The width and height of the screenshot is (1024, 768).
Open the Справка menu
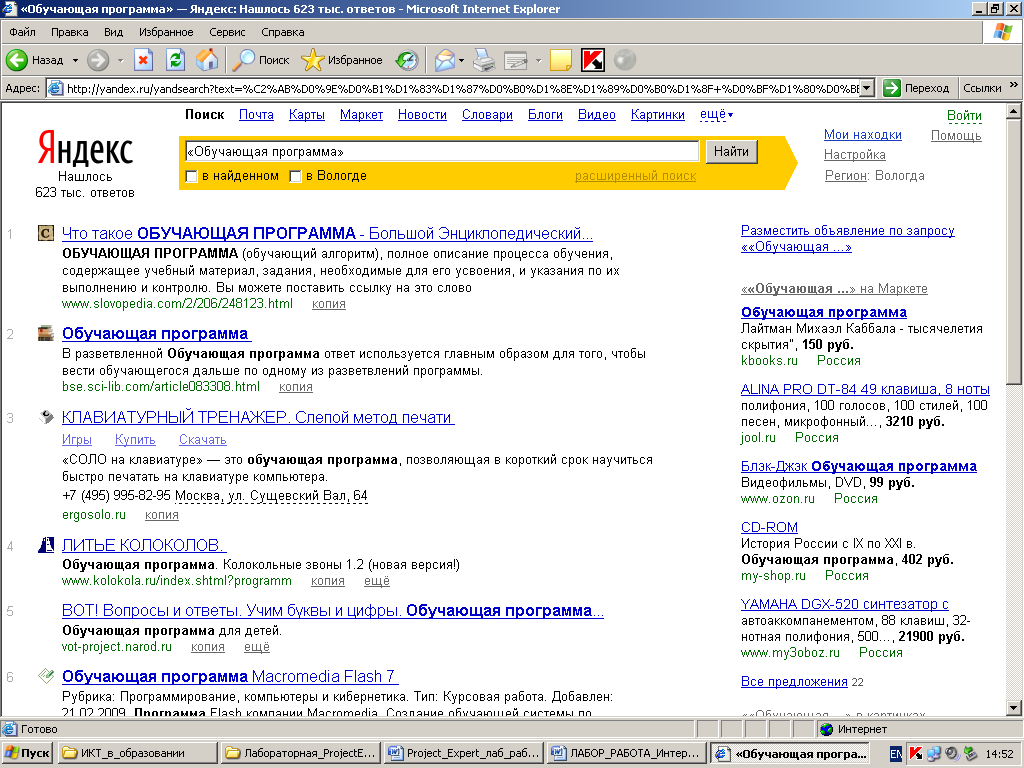(x=283, y=32)
